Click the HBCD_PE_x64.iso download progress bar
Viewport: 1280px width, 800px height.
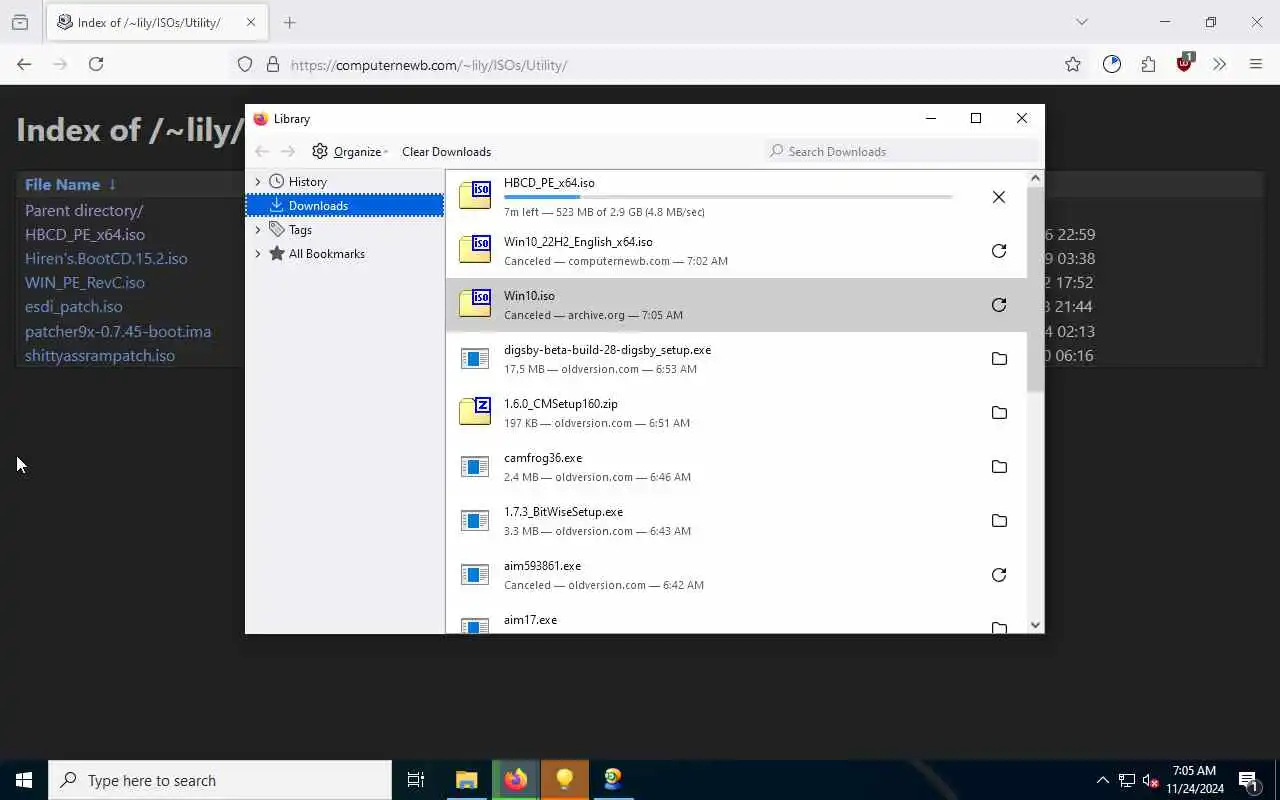click(728, 197)
